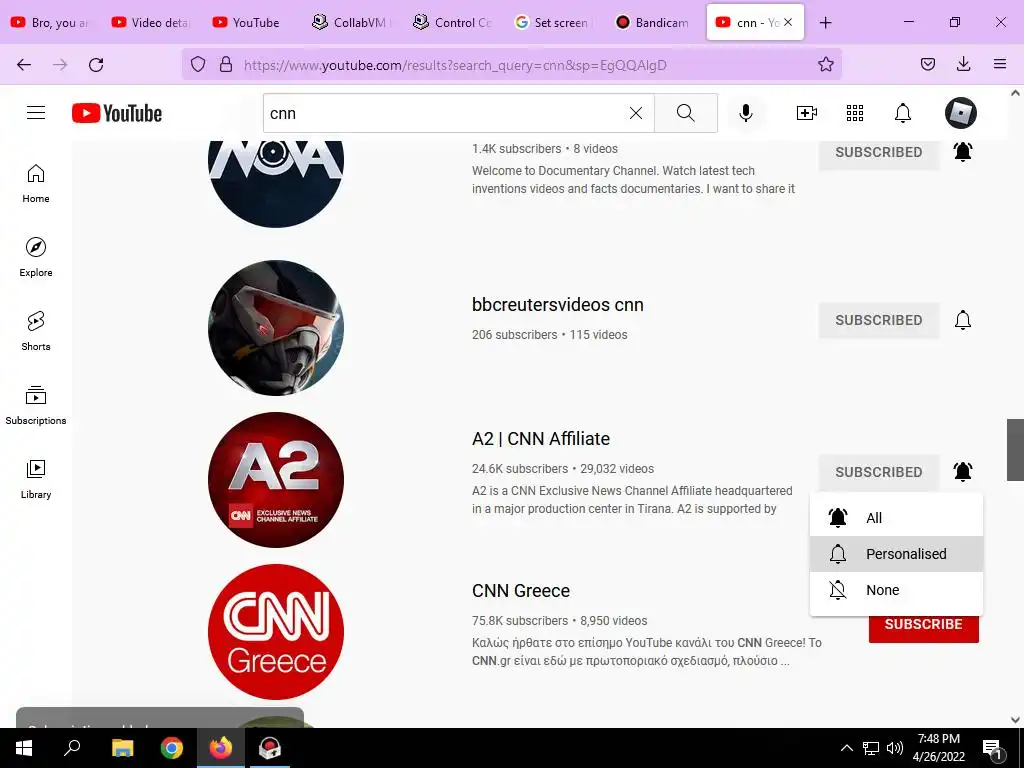Open the Windows Start menu
1024x768 pixels.
coord(24,748)
